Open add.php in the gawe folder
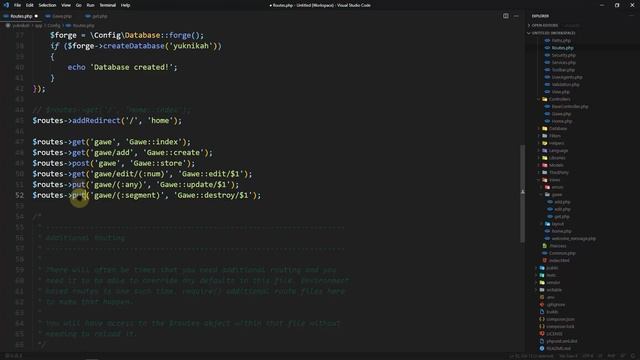The height and width of the screenshot is (360, 640). pos(562,202)
